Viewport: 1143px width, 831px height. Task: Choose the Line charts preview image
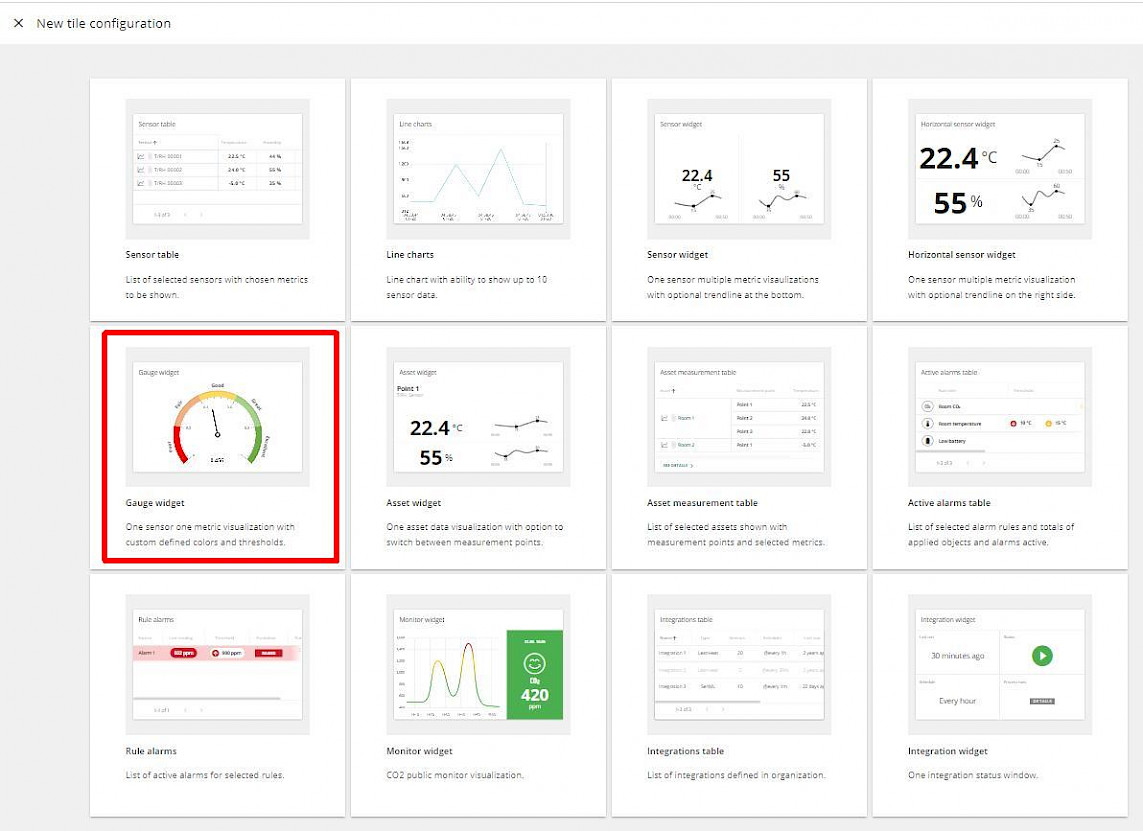tap(478, 169)
